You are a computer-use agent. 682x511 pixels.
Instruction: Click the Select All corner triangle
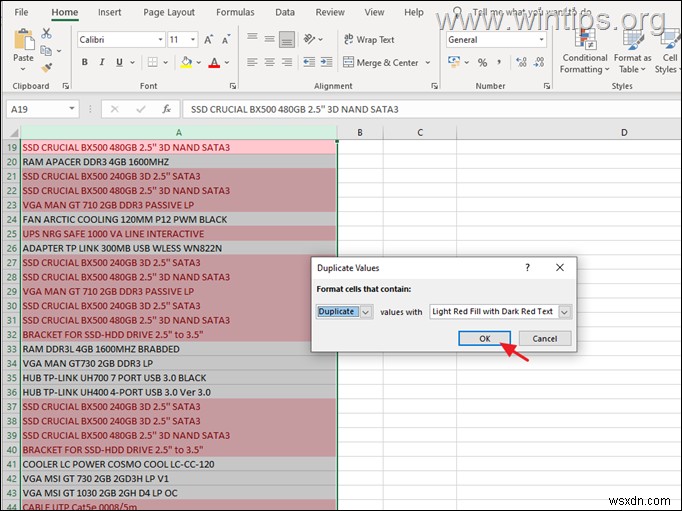click(13, 133)
